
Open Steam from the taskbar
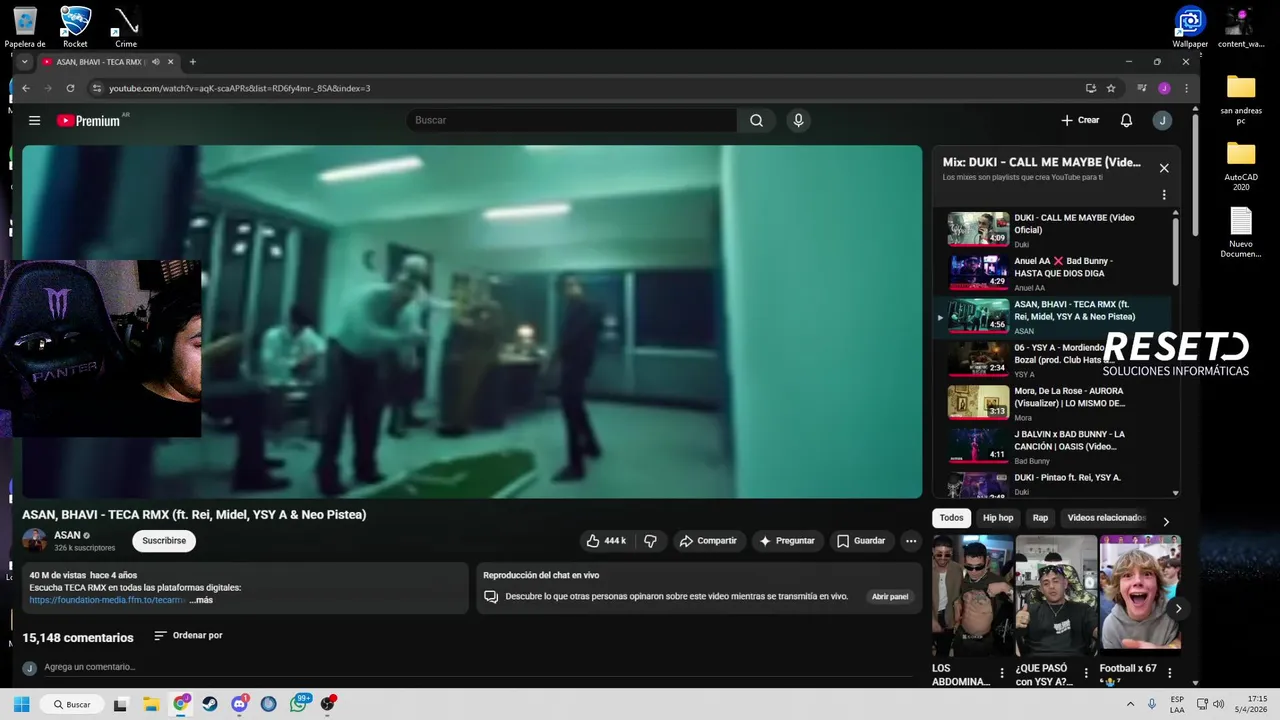tap(210, 704)
